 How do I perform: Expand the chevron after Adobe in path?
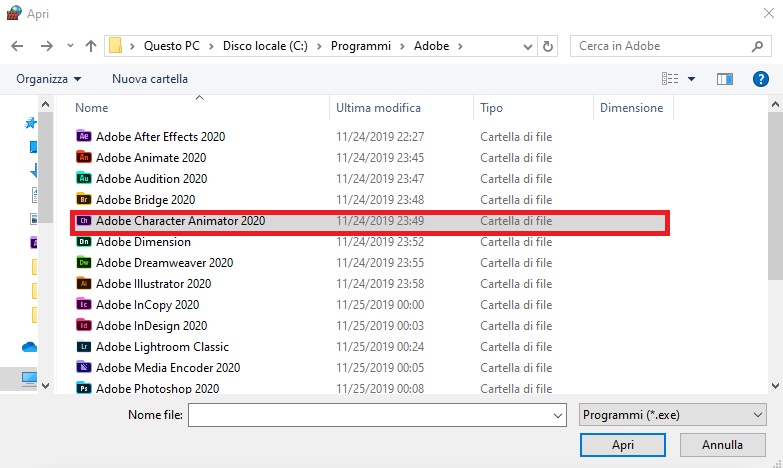[460, 46]
